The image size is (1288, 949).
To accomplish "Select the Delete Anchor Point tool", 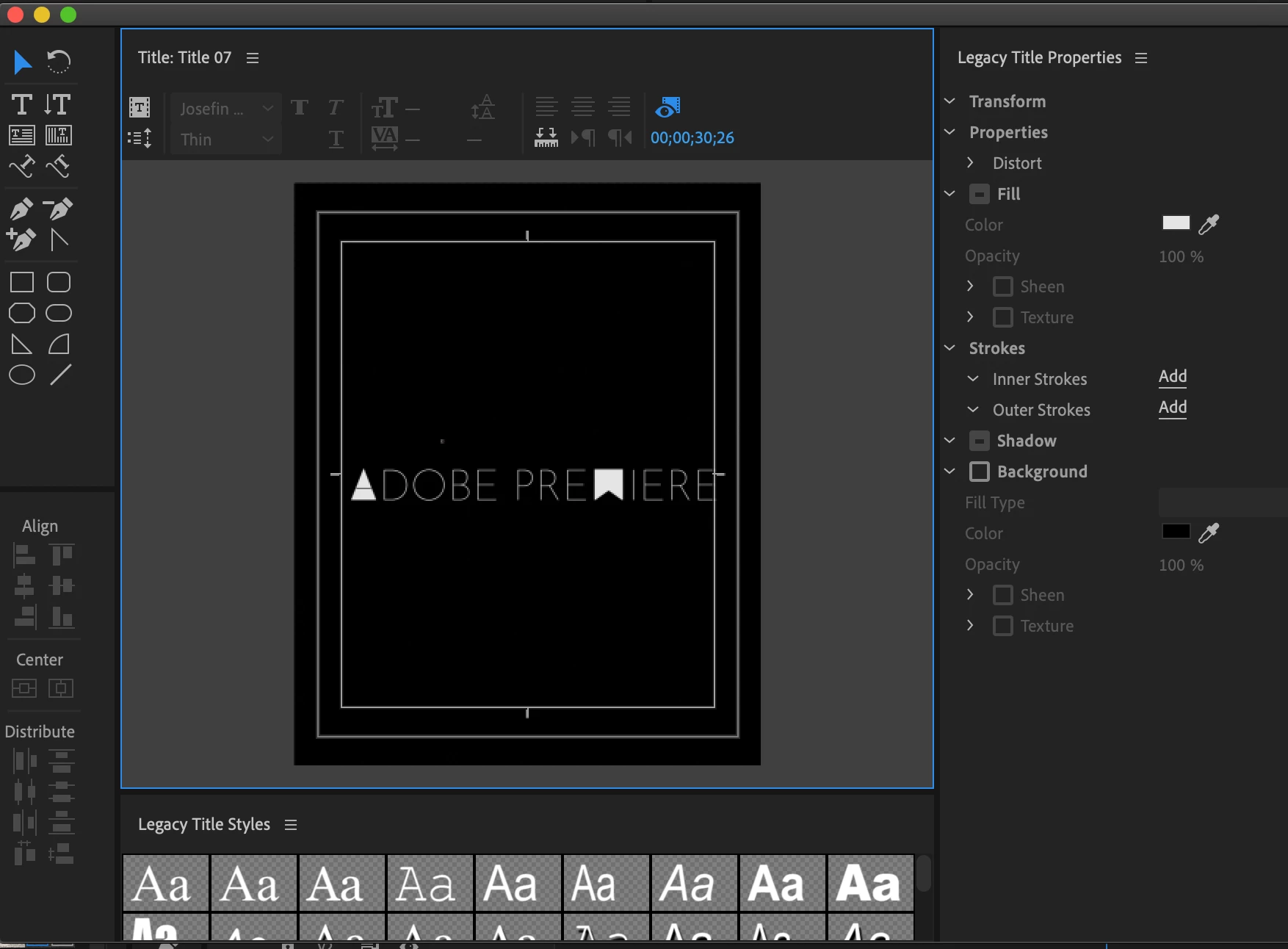I will 58,209.
